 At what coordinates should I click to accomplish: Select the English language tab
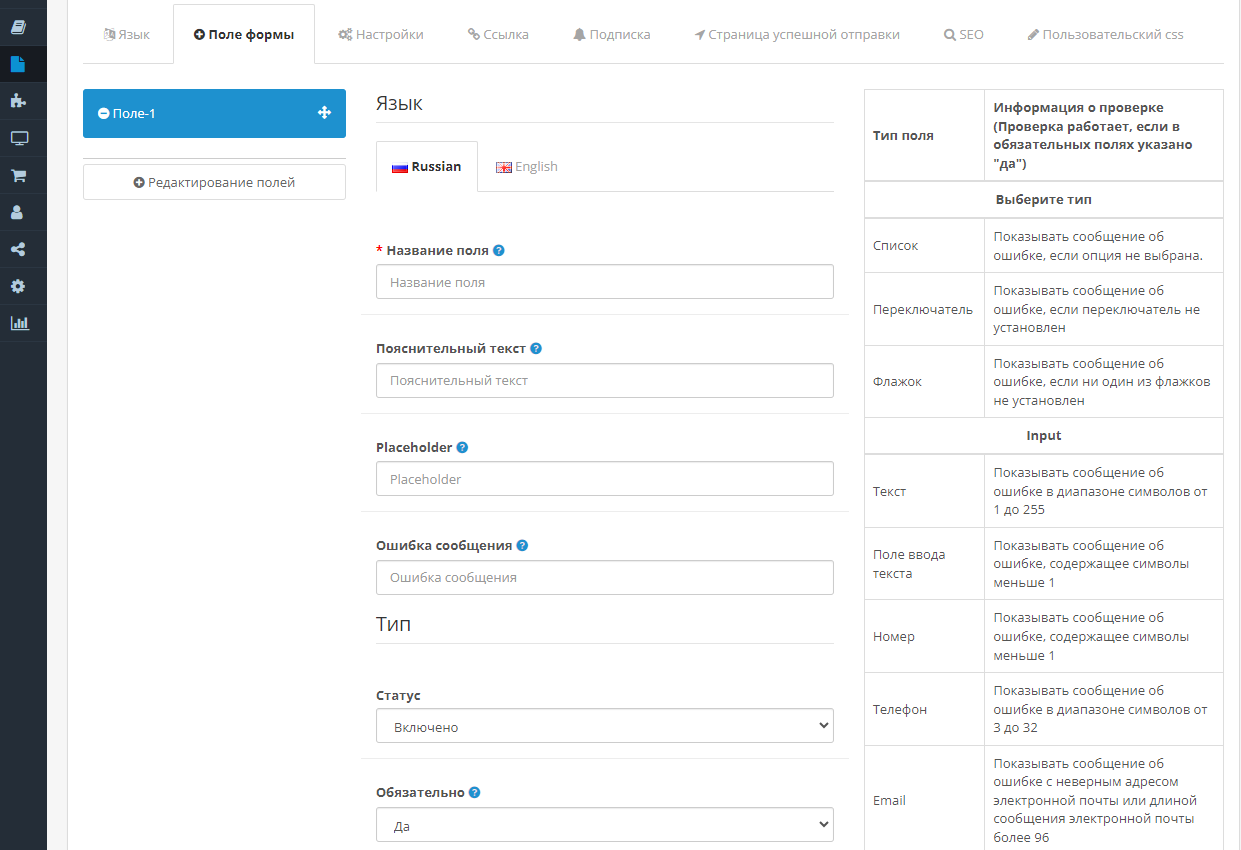tap(527, 166)
